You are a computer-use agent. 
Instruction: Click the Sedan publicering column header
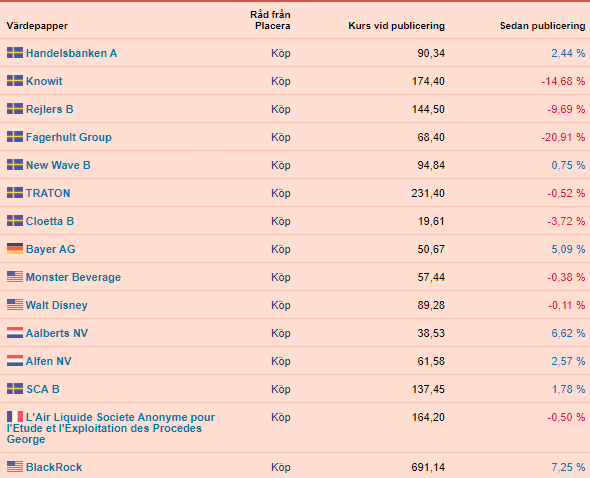(x=542, y=26)
